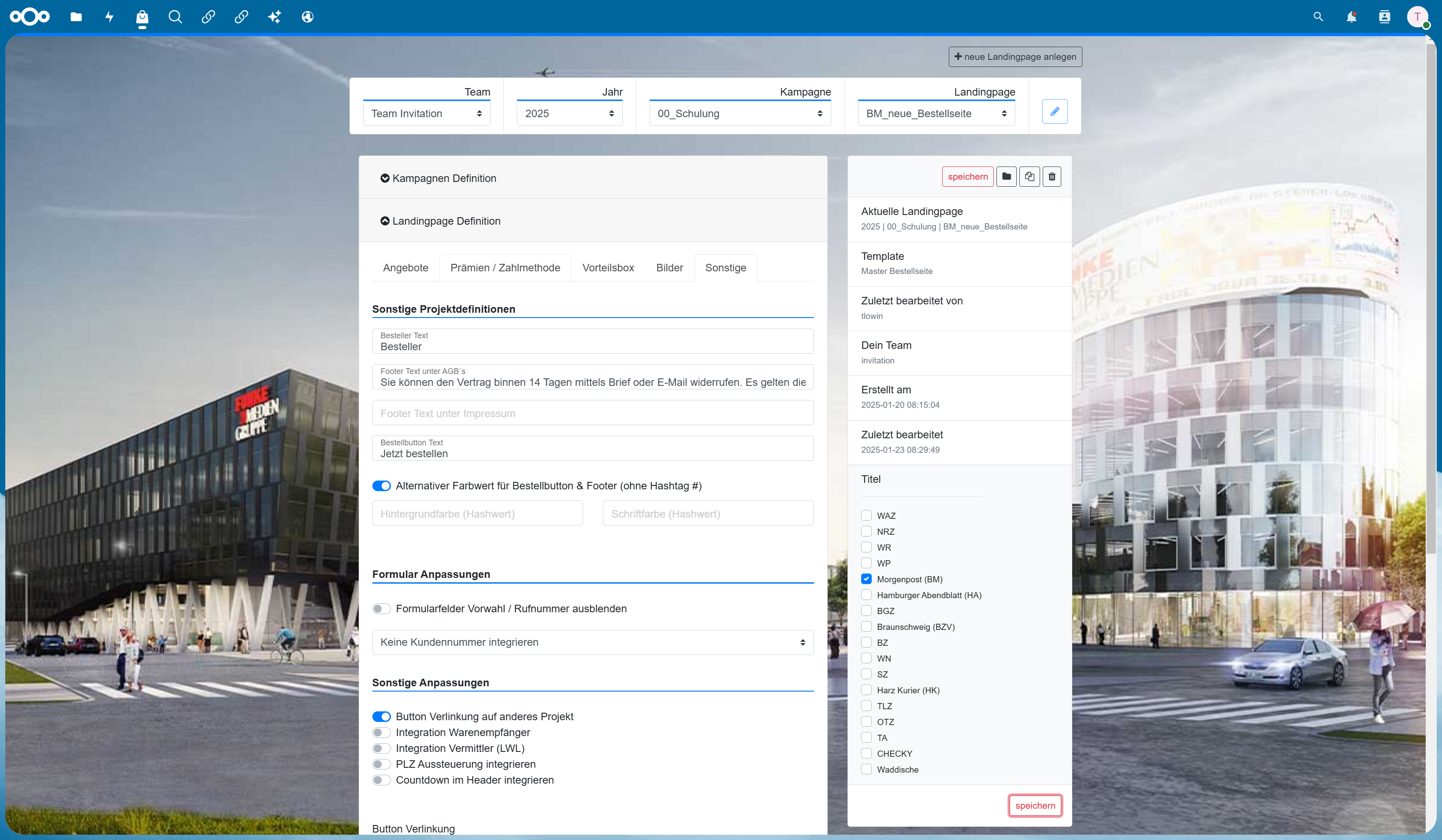The width and height of the screenshot is (1442, 840).
Task: Open the second link chain icon
Action: pos(242,17)
